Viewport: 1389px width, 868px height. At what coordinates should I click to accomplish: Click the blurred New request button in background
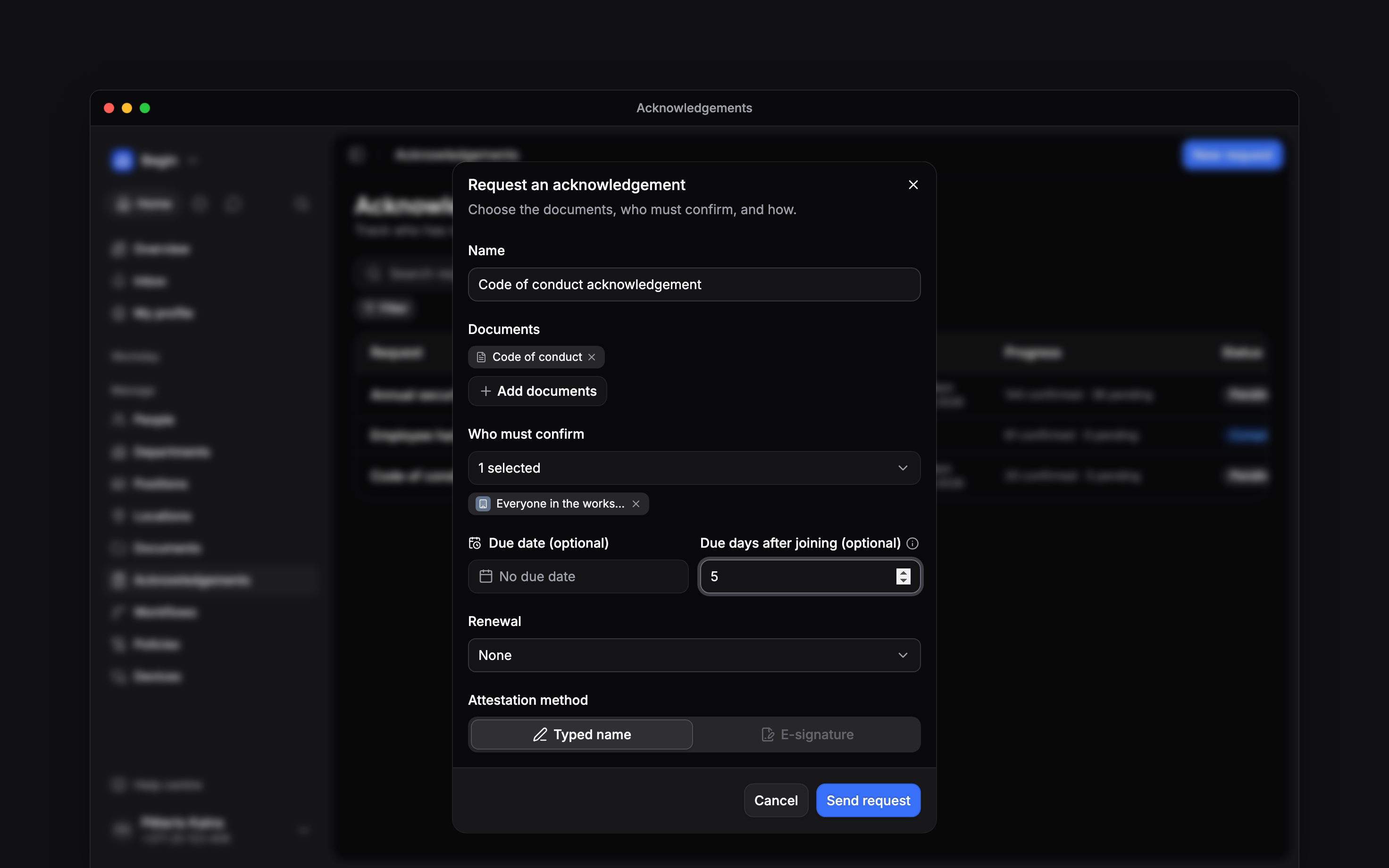(1232, 155)
